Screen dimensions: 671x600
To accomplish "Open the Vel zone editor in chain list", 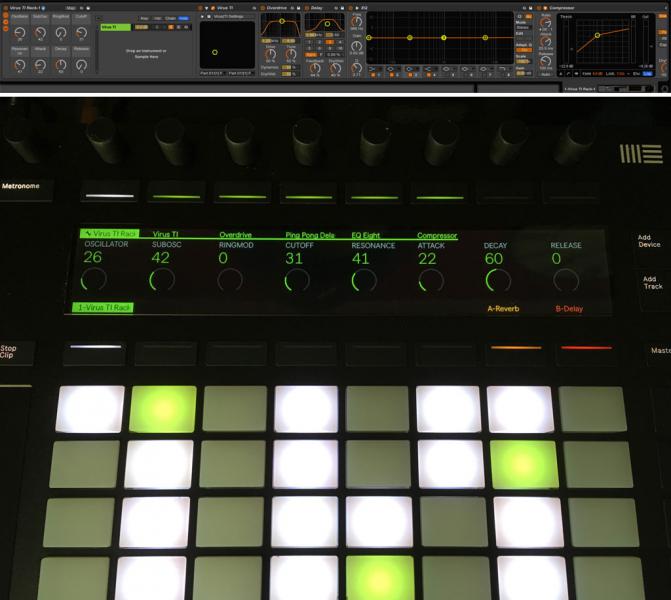I will 157,18.
